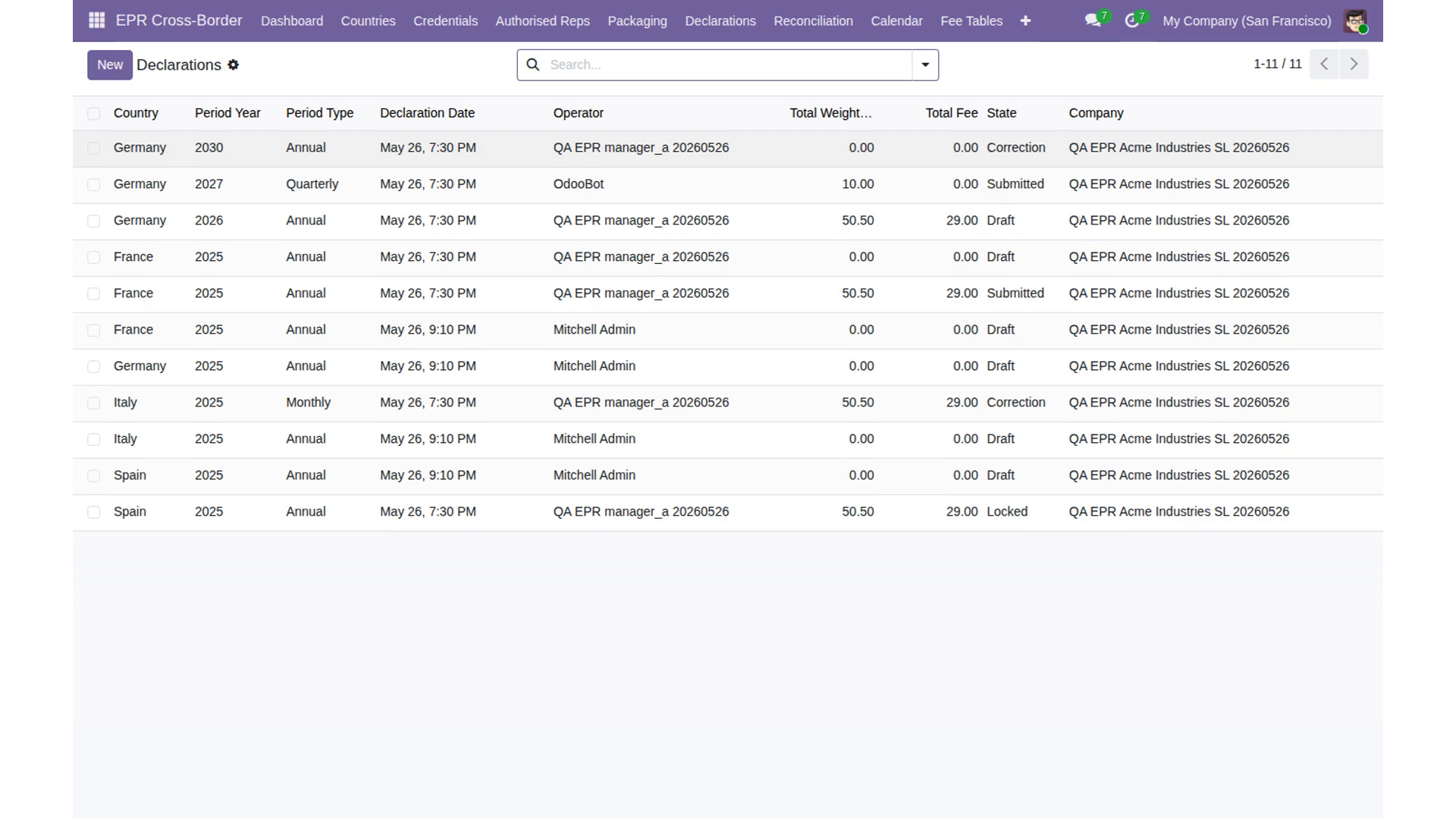
Task: Focus the Search input field
Action: pos(728,64)
